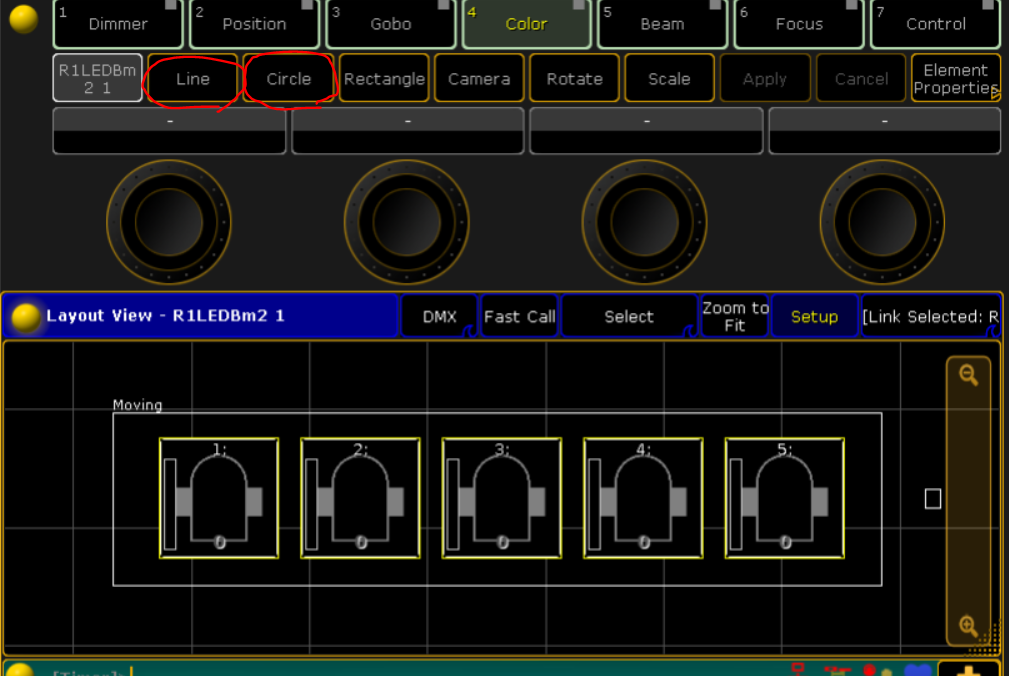This screenshot has width=1009, height=676.
Task: Click the third encoder label bar
Action: point(646,131)
